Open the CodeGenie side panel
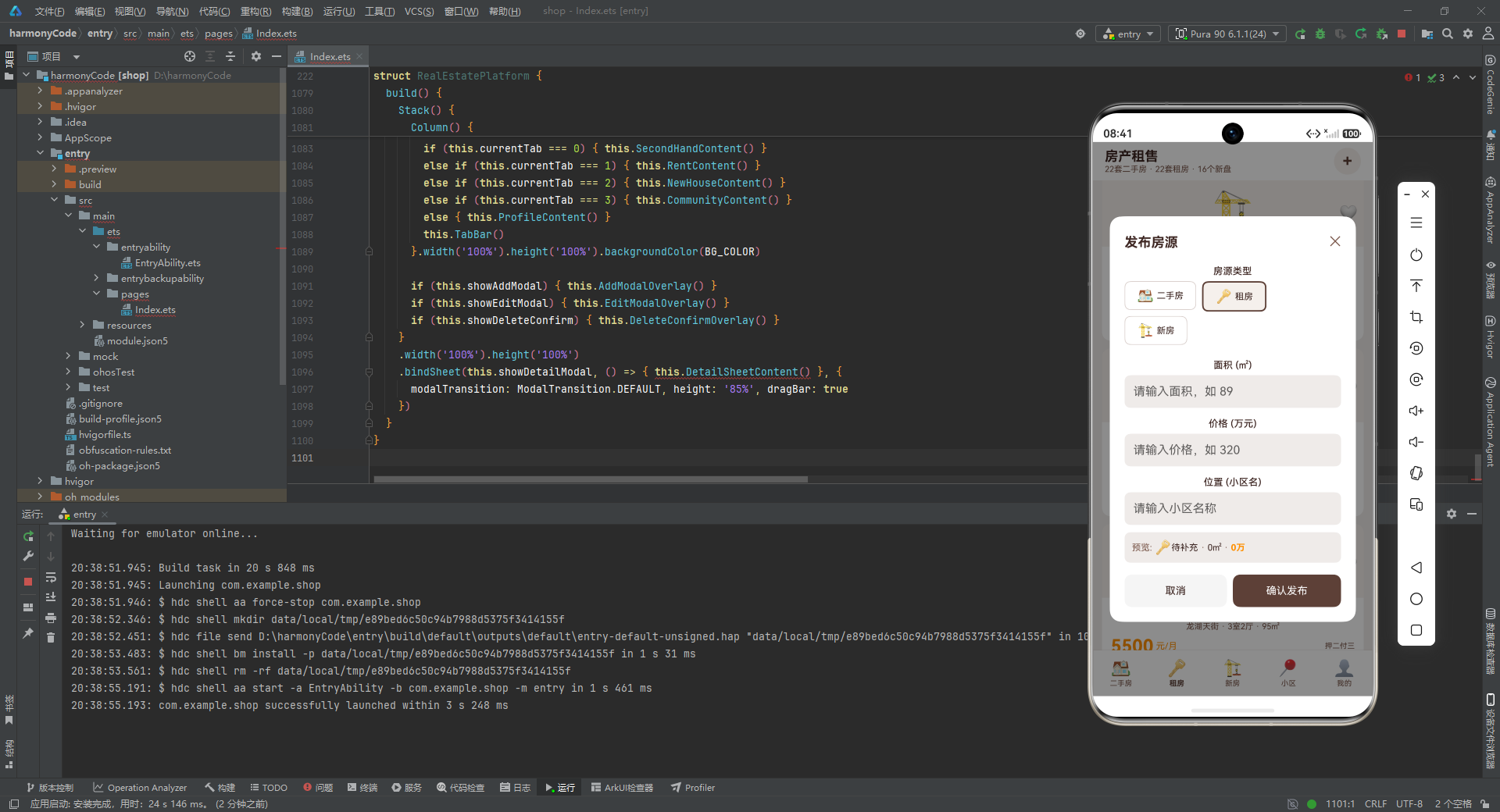The height and width of the screenshot is (812, 1500). 1491,85
